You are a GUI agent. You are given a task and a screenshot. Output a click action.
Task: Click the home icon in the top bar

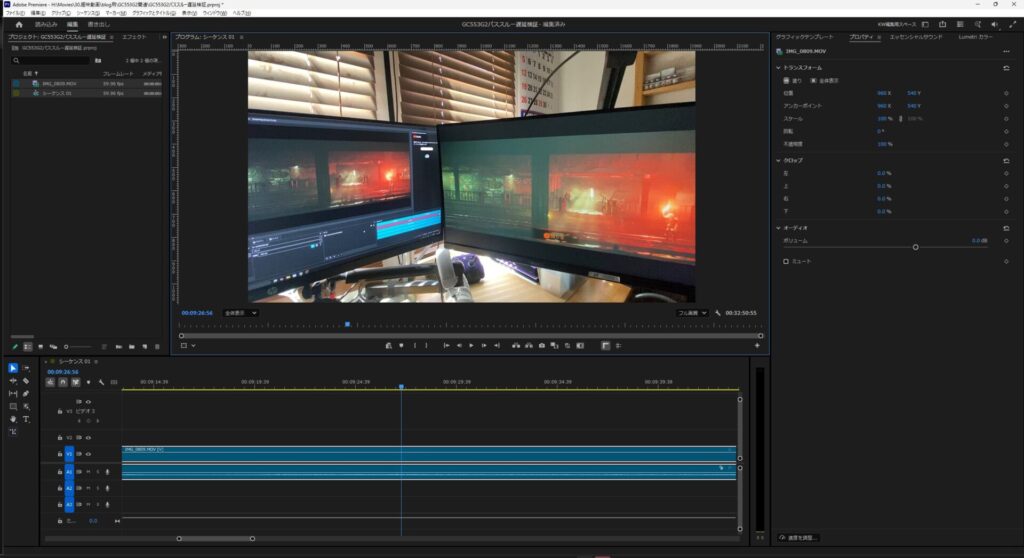18,24
